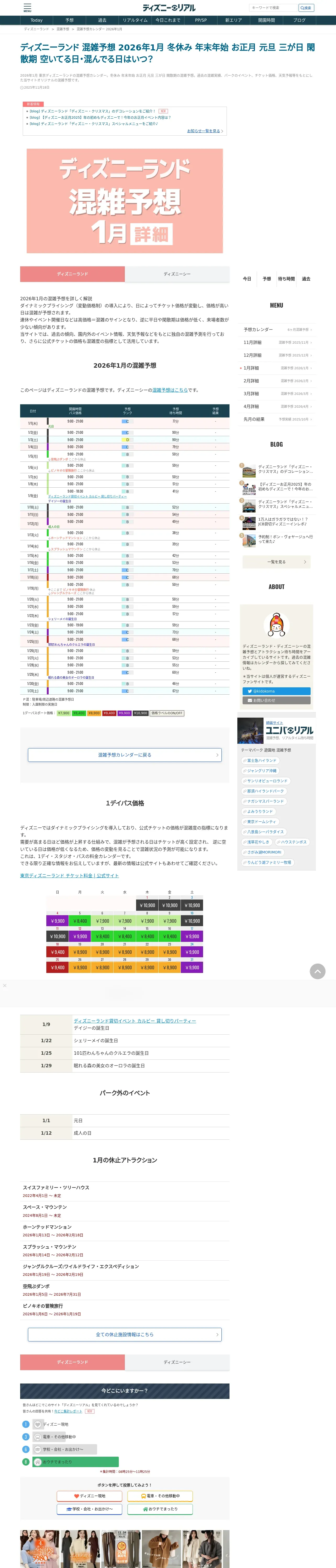Image resolution: width=336 pixels, height=1568 pixels.
Task: Open the 過去 sidebar quick link
Action: [306, 279]
